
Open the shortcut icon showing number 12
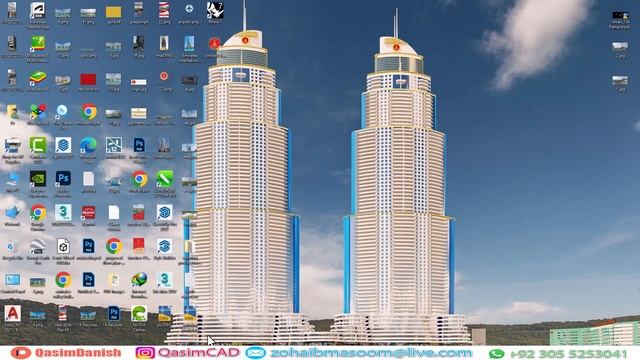click(113, 146)
